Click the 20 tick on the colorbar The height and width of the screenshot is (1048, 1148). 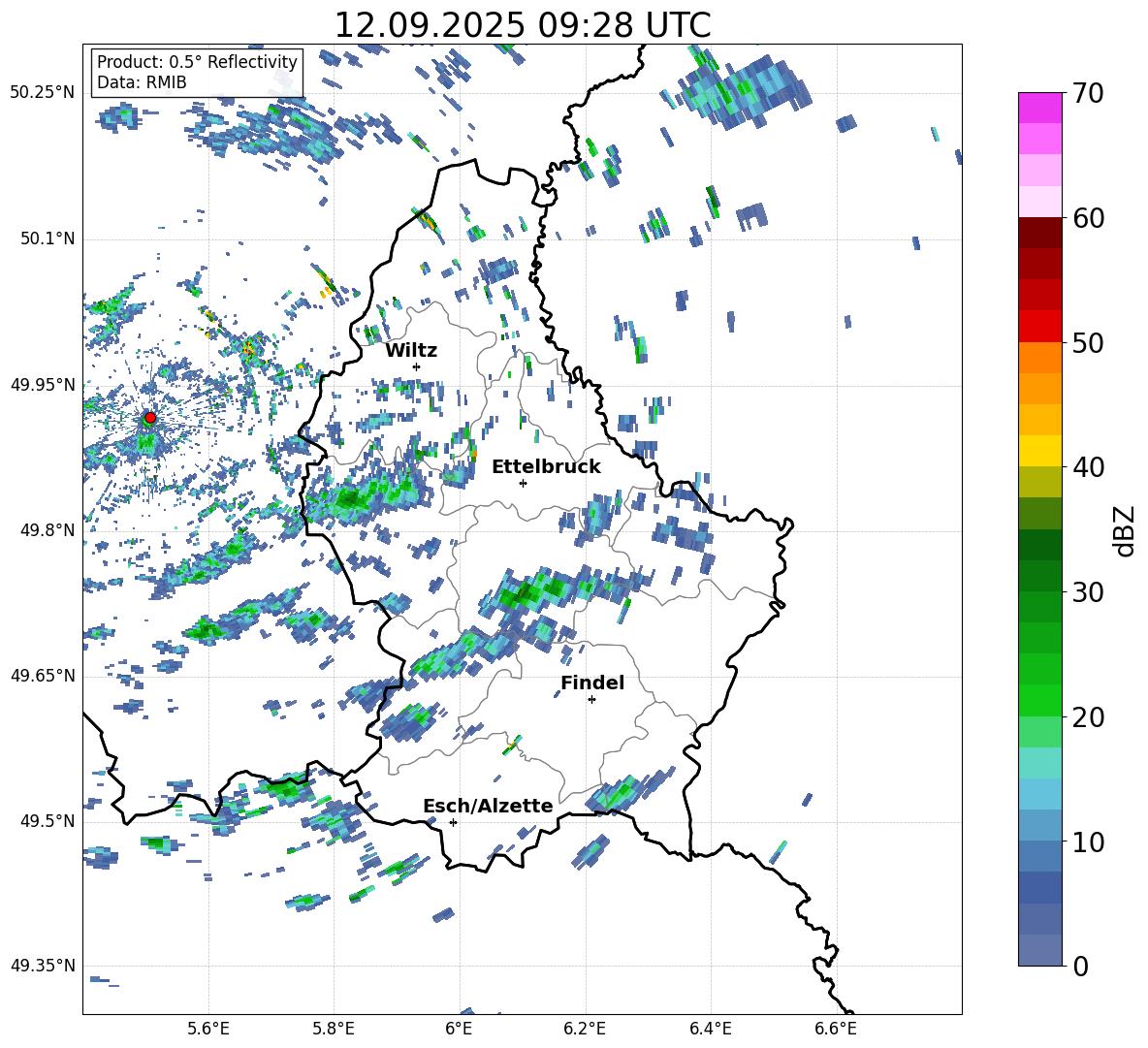[x=1088, y=716]
